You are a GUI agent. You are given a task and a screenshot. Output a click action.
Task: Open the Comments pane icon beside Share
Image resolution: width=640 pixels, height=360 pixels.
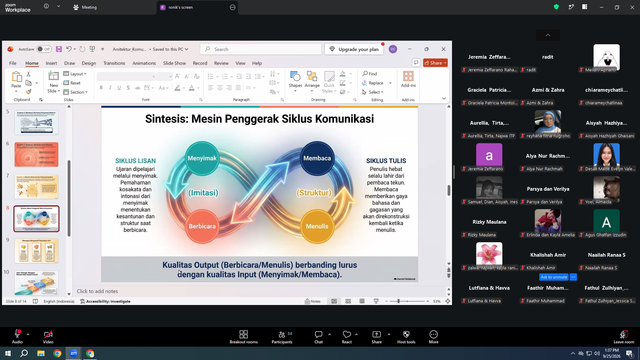tap(416, 62)
